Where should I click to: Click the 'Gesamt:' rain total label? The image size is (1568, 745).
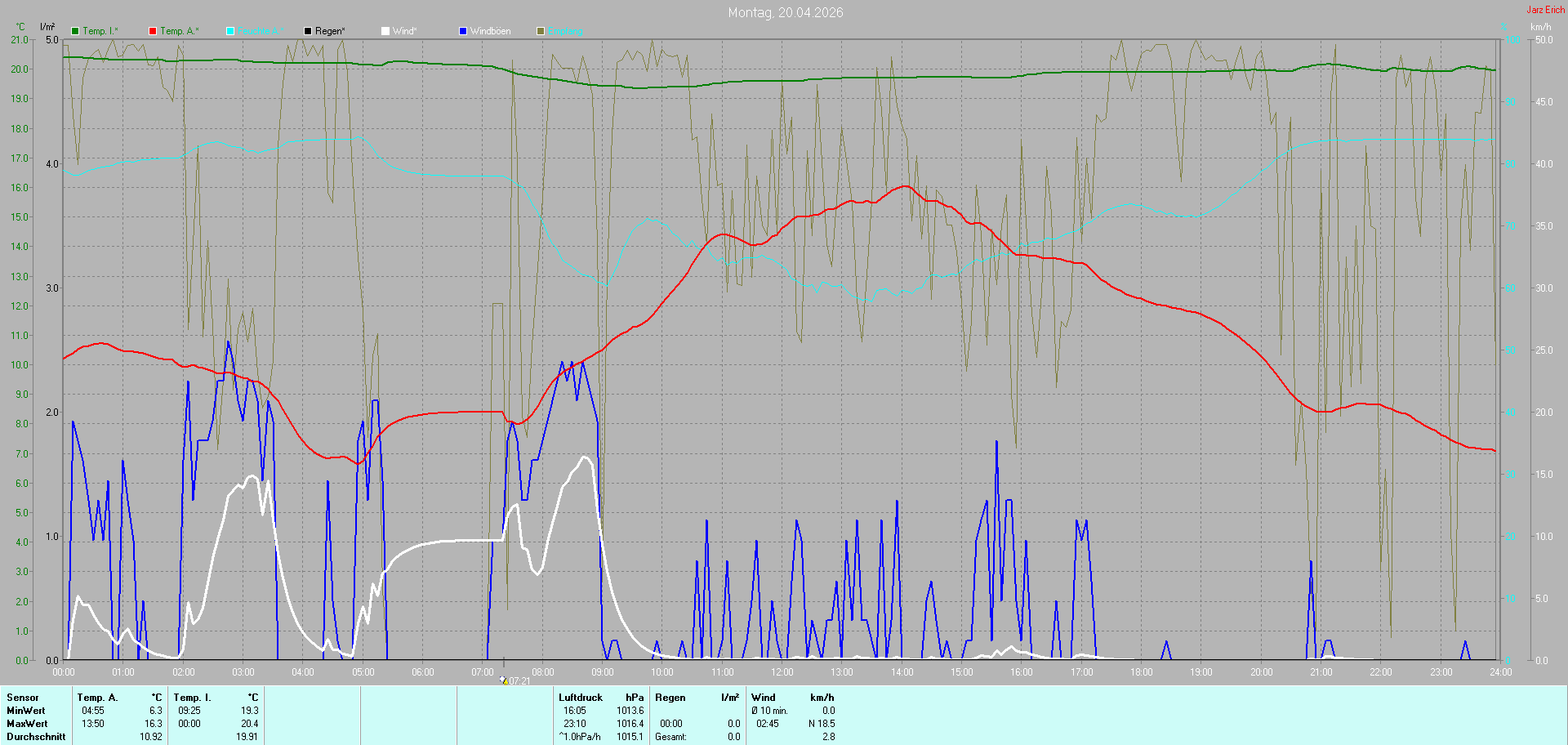671,737
